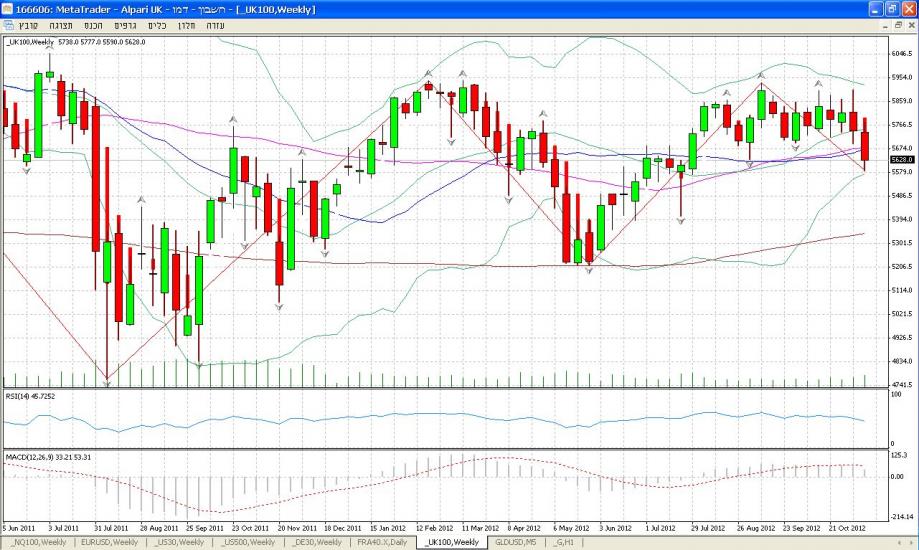Image resolution: width=919 pixels, height=550 pixels.
Task: Select the _G,H1 chart tab
Action: [x=566, y=542]
